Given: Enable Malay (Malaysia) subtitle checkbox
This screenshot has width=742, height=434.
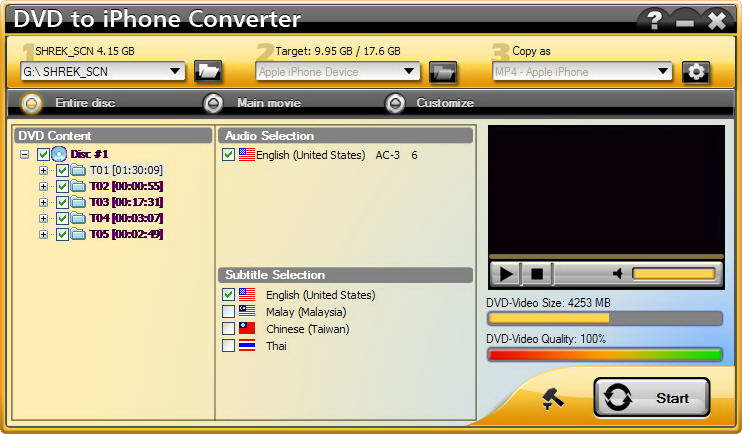Looking at the screenshot, I should pos(229,311).
